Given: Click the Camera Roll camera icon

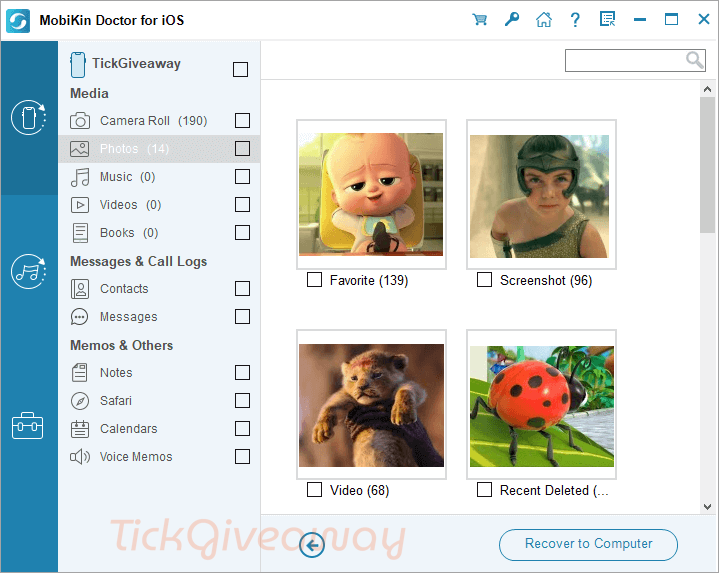Looking at the screenshot, I should click(80, 121).
